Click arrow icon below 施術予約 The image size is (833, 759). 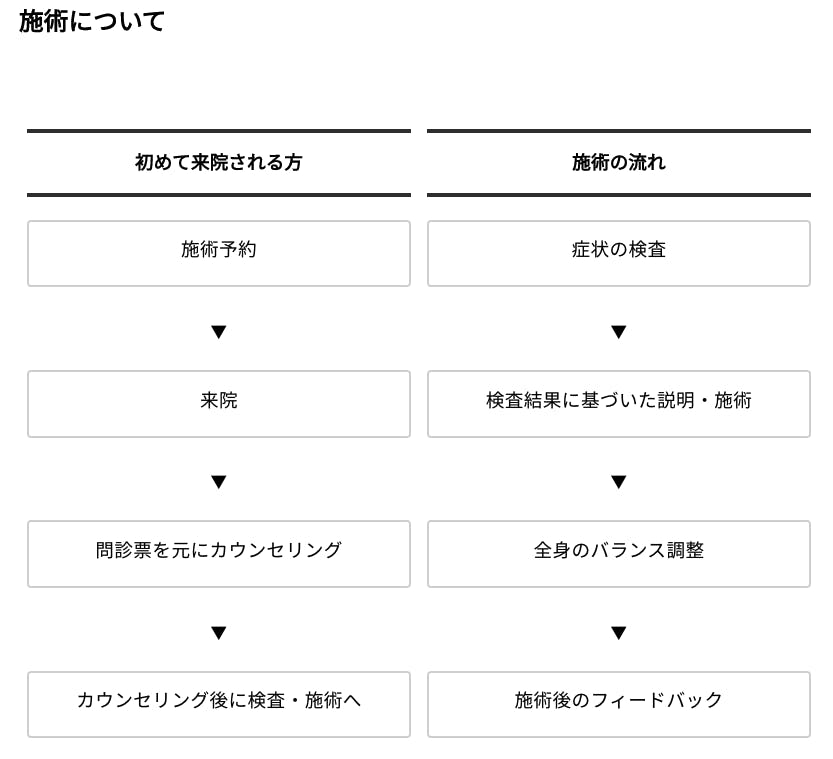tap(219, 332)
